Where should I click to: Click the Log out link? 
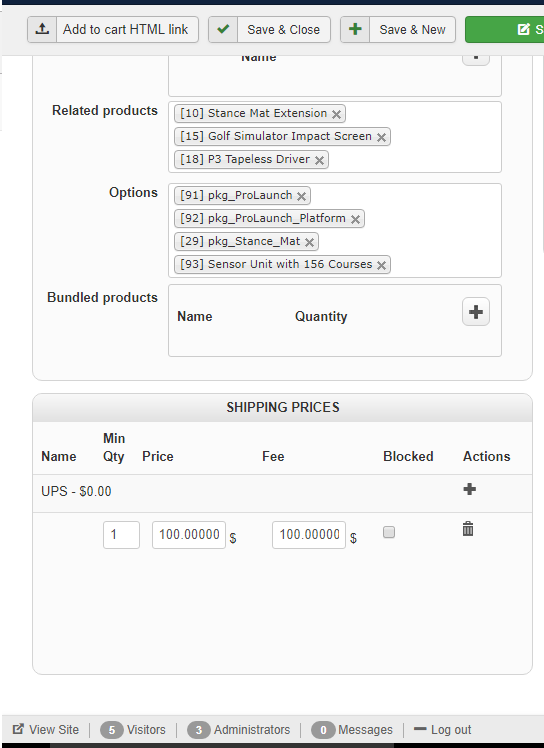tap(442, 729)
